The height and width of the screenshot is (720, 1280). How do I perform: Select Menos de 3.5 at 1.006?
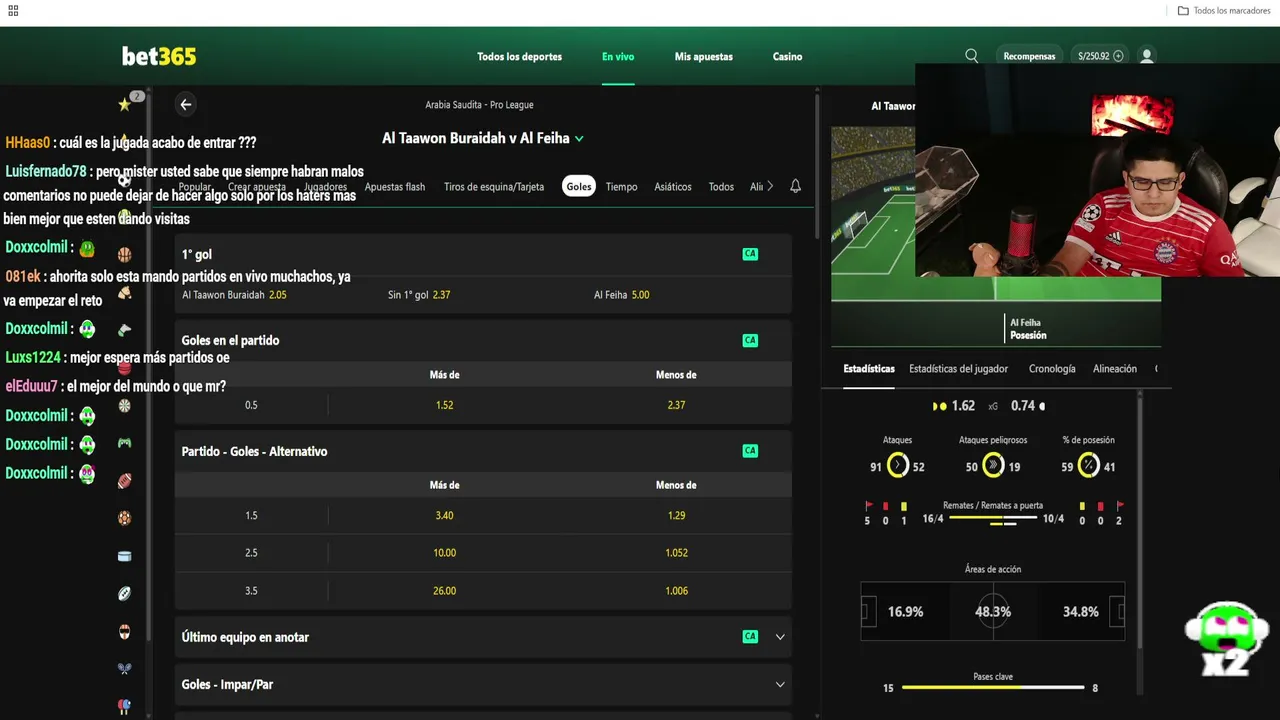click(676, 591)
